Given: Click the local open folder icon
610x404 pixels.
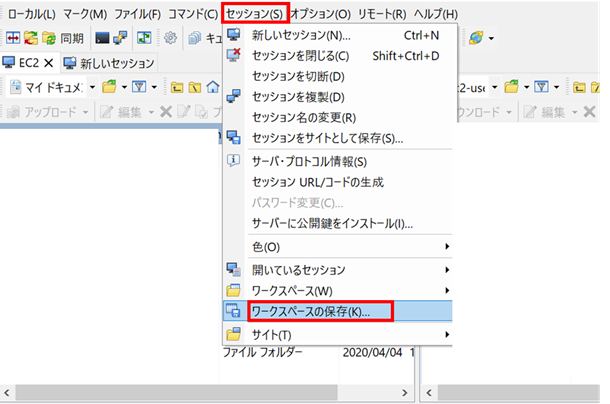Looking at the screenshot, I should point(109,87).
